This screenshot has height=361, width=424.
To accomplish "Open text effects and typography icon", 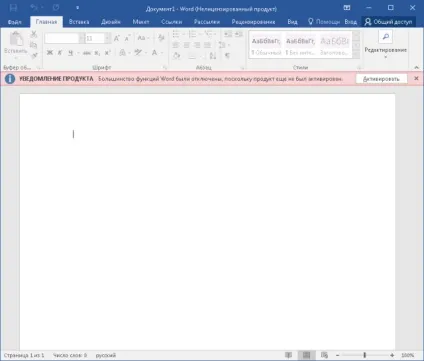I will point(123,53).
